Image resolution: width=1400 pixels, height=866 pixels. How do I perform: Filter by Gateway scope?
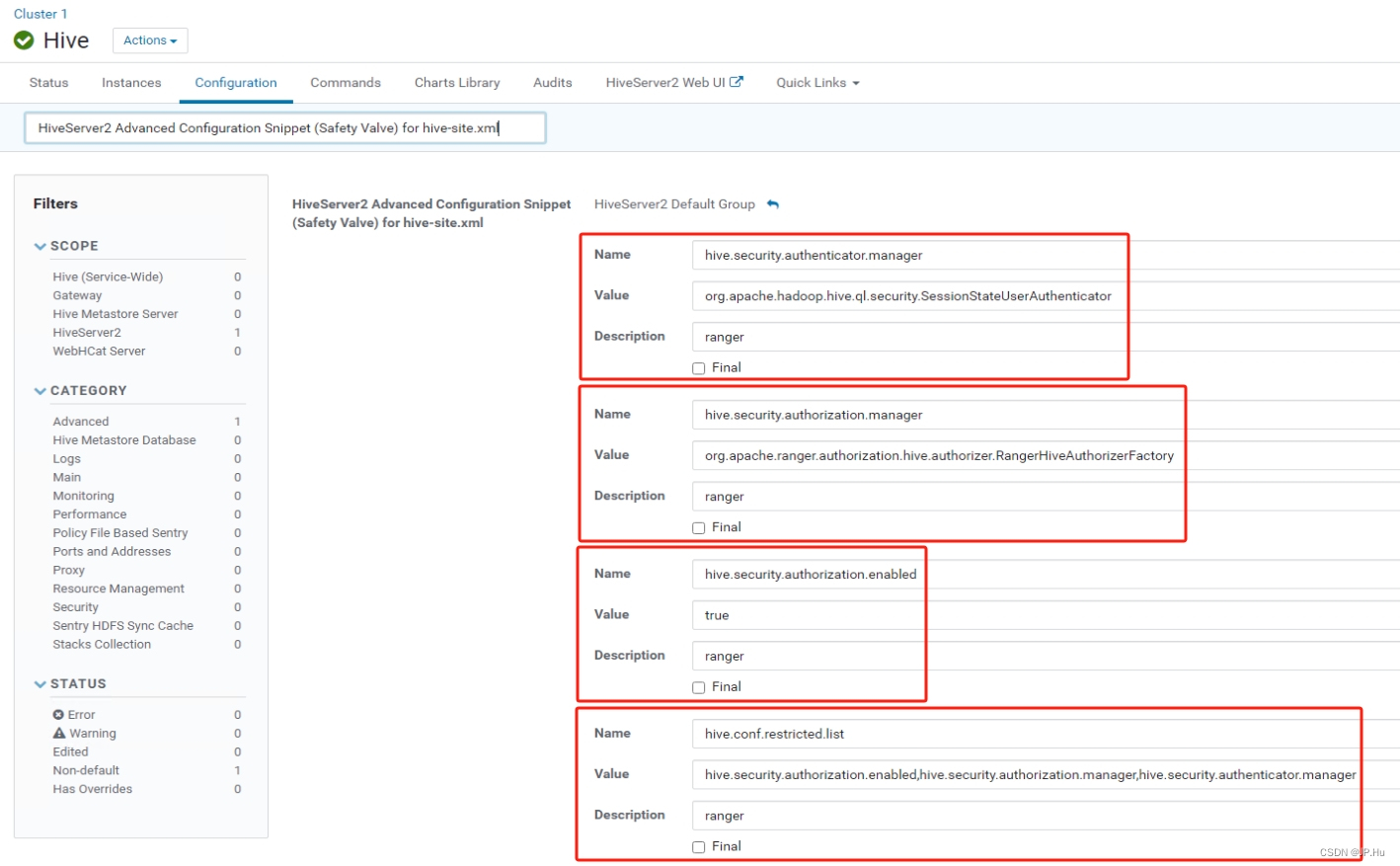(x=77, y=295)
